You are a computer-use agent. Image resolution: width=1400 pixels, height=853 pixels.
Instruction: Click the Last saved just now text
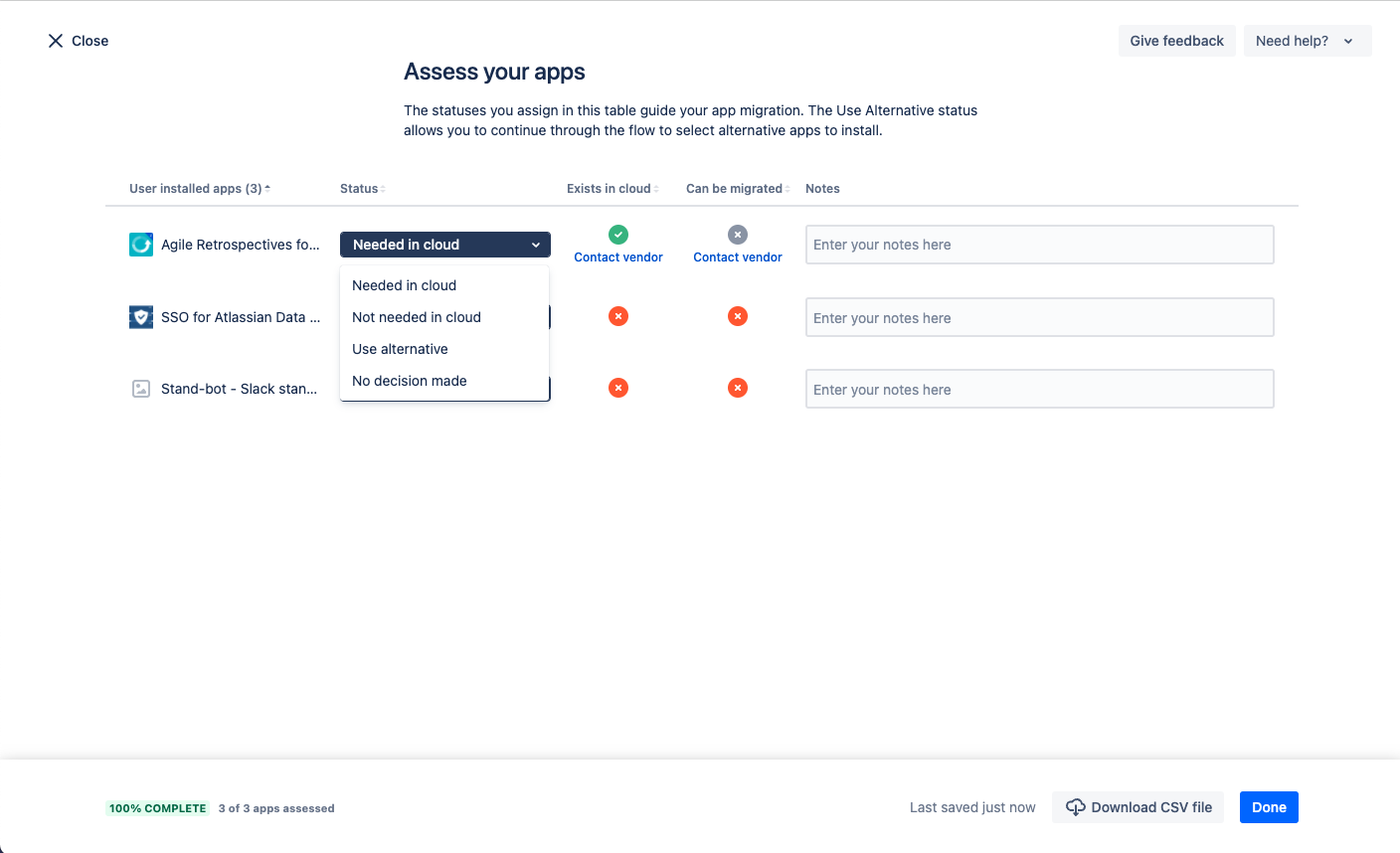click(x=972, y=807)
